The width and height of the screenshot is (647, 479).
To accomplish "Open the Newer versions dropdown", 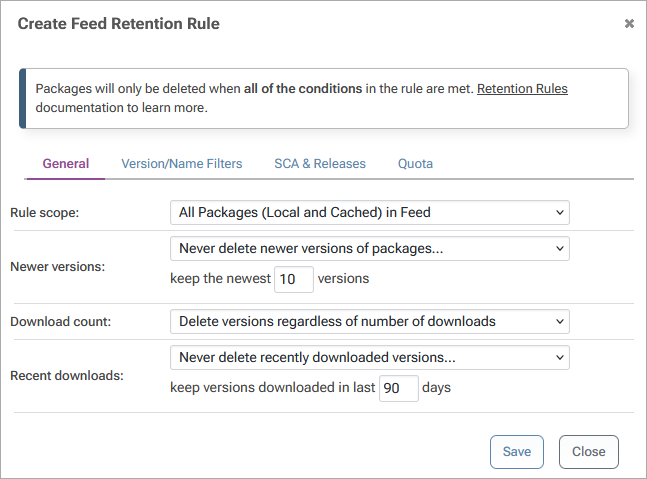I will tap(369, 248).
